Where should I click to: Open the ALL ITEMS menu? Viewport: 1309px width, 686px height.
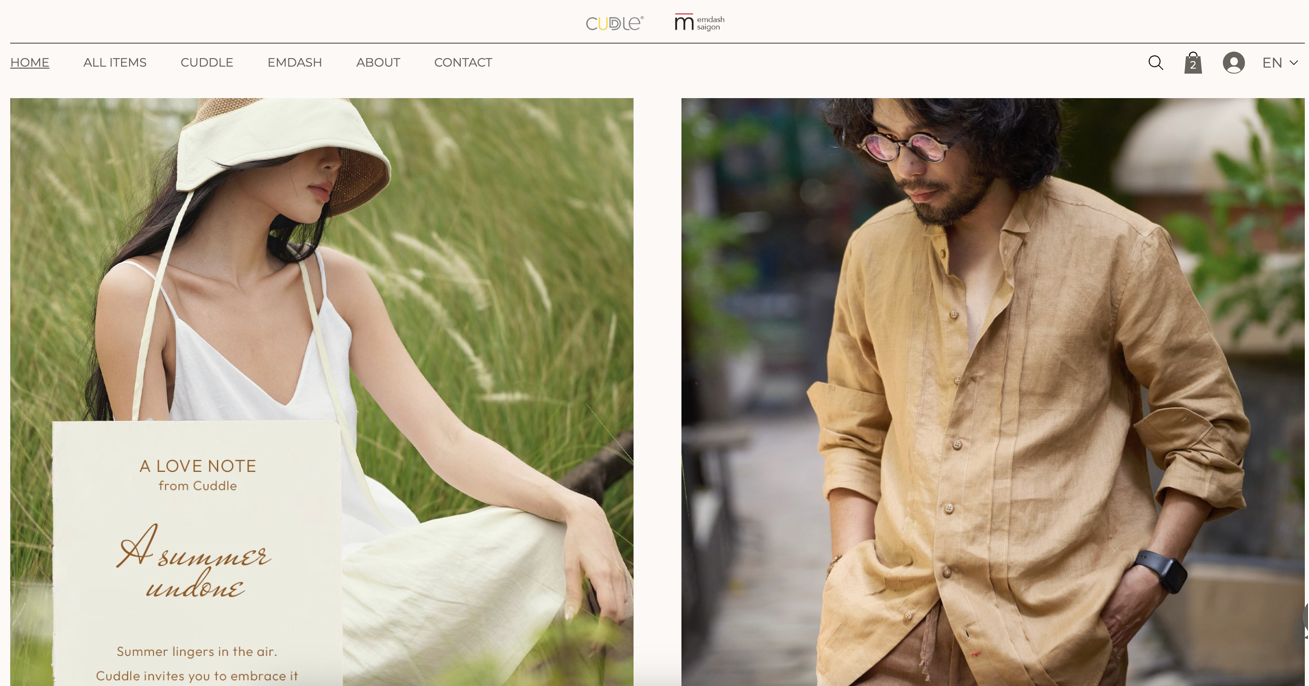click(115, 63)
